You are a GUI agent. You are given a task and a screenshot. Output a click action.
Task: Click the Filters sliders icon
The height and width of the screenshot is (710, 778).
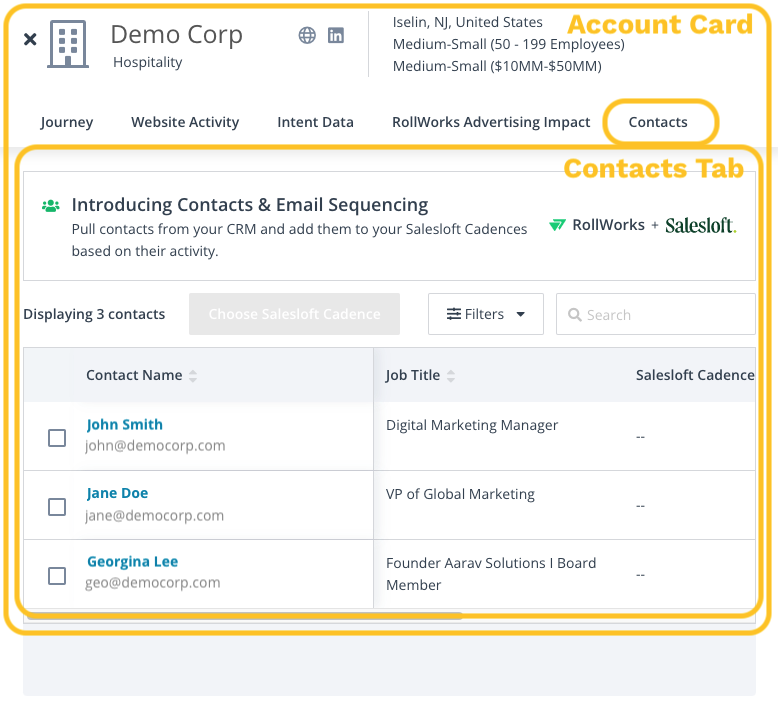[454, 314]
